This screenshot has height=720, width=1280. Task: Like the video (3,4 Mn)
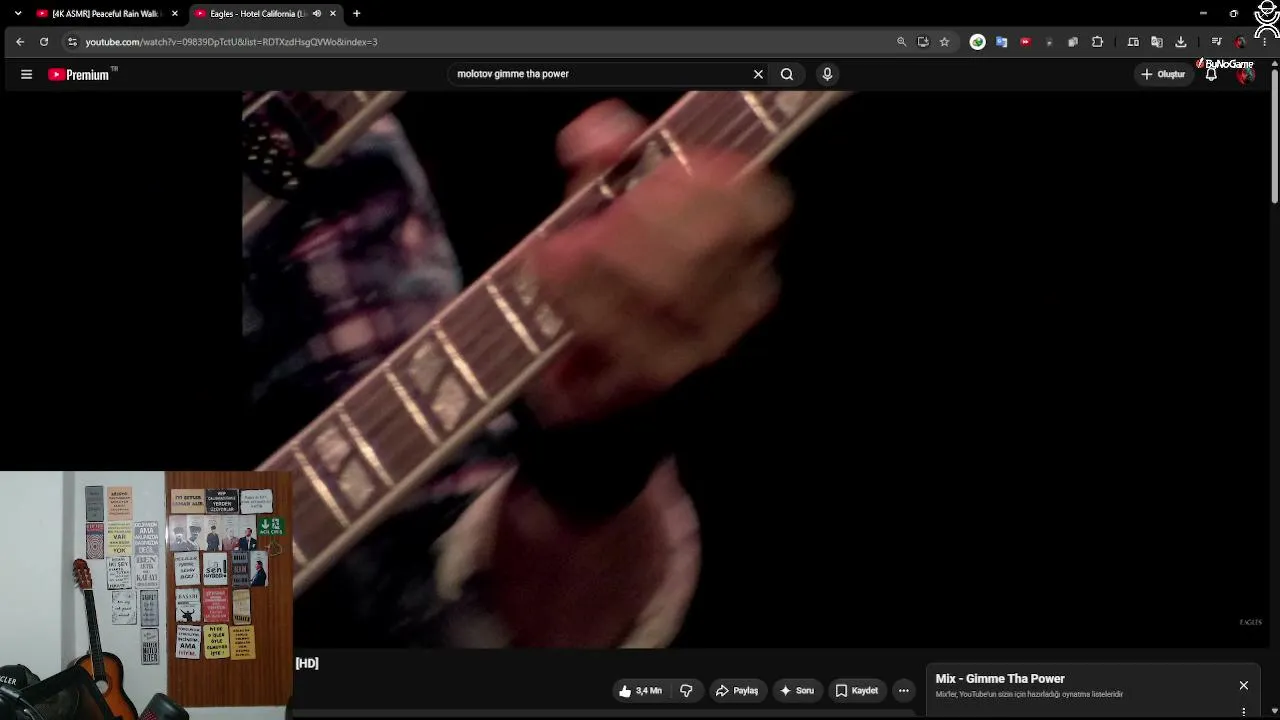[x=640, y=690]
